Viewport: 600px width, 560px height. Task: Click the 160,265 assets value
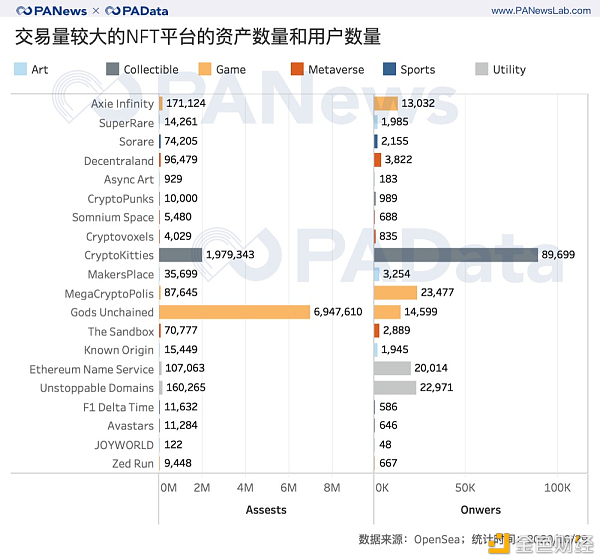pos(186,388)
